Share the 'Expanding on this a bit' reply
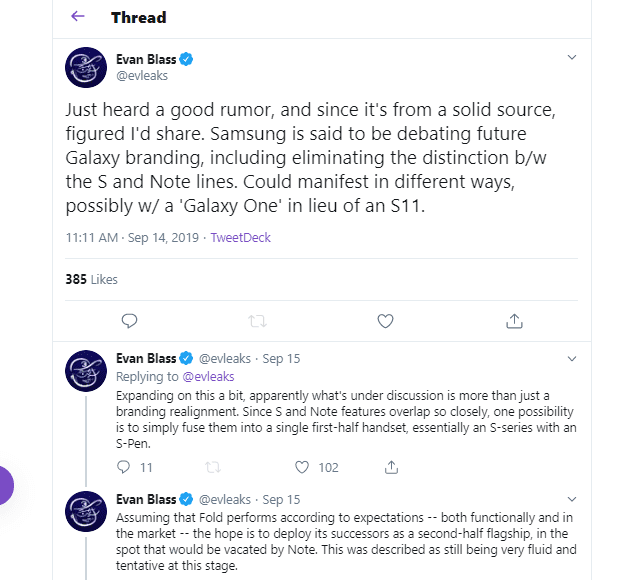Image resolution: width=617 pixels, height=580 pixels. pos(391,467)
